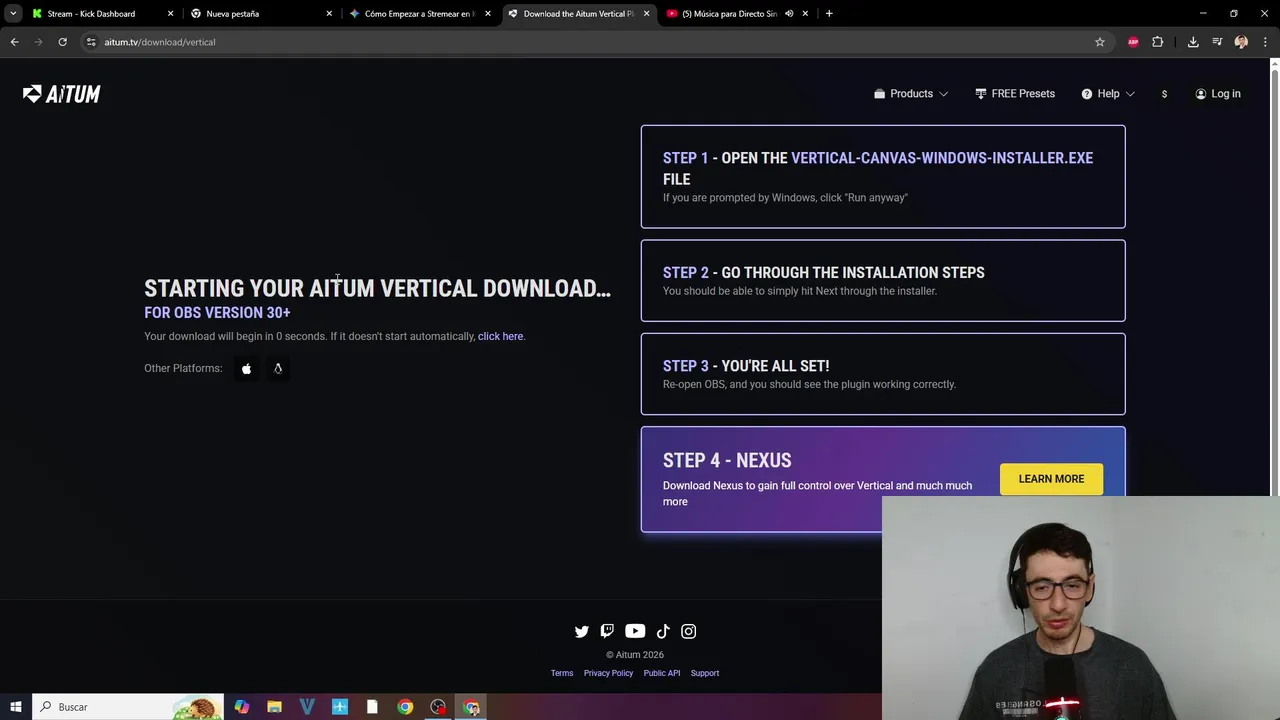Open Terms link in footer
This screenshot has width=1280, height=720.
tap(562, 673)
